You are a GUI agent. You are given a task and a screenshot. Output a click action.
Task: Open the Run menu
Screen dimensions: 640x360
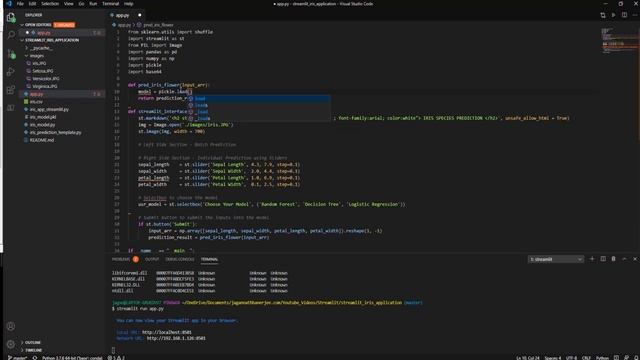[x=93, y=4]
